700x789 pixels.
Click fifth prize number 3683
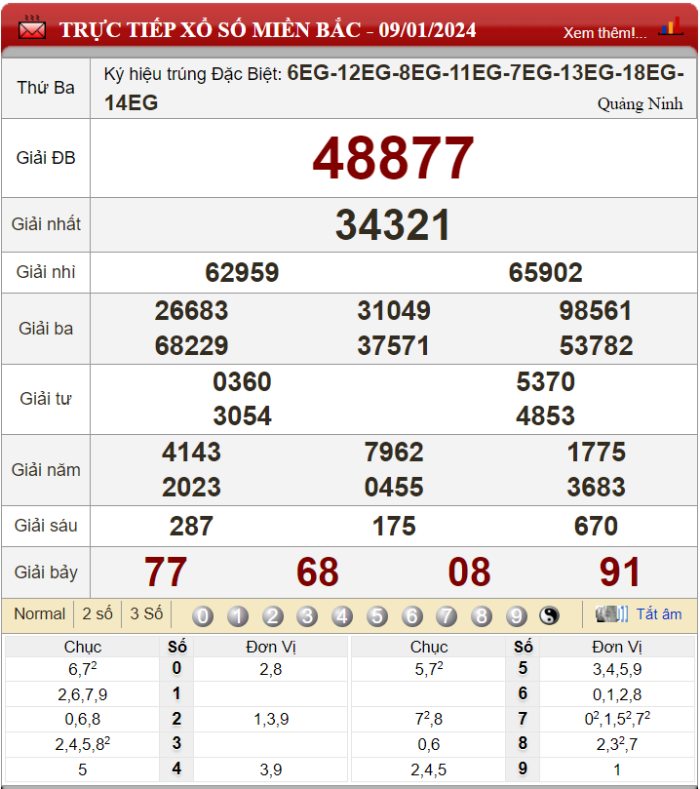[596, 487]
